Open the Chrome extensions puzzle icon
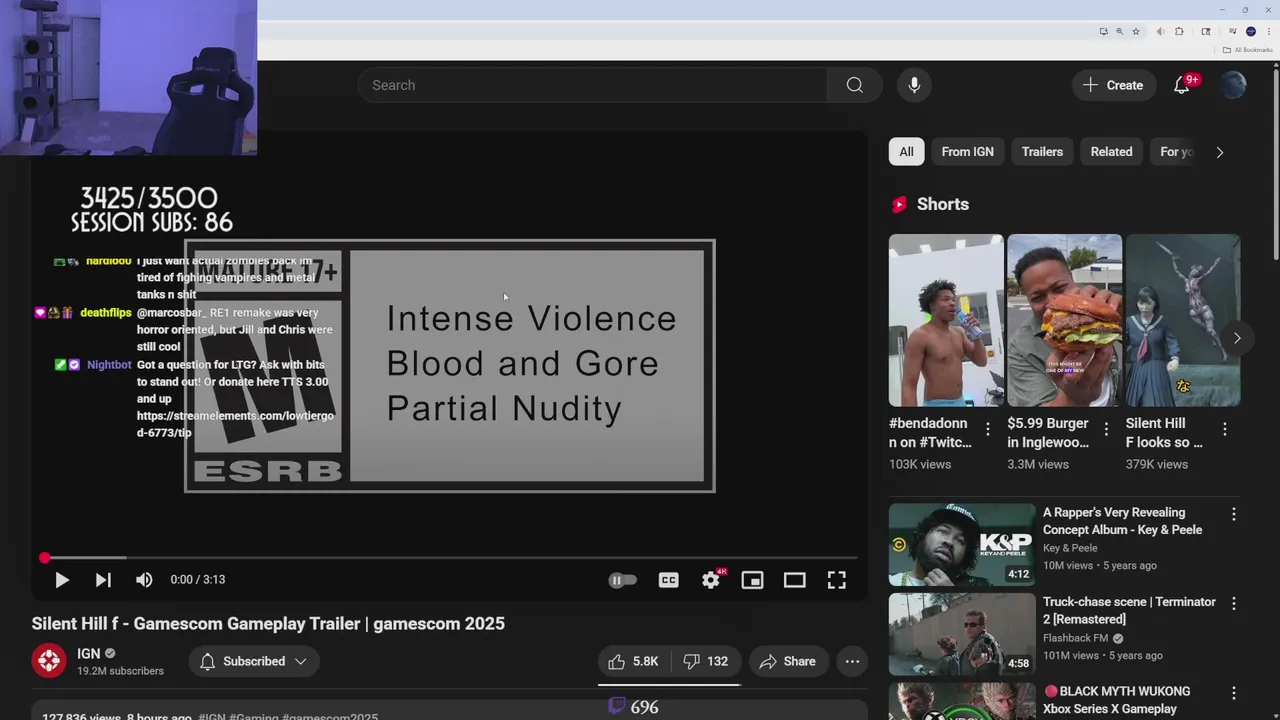The width and height of the screenshot is (1280, 720). click(x=1179, y=31)
